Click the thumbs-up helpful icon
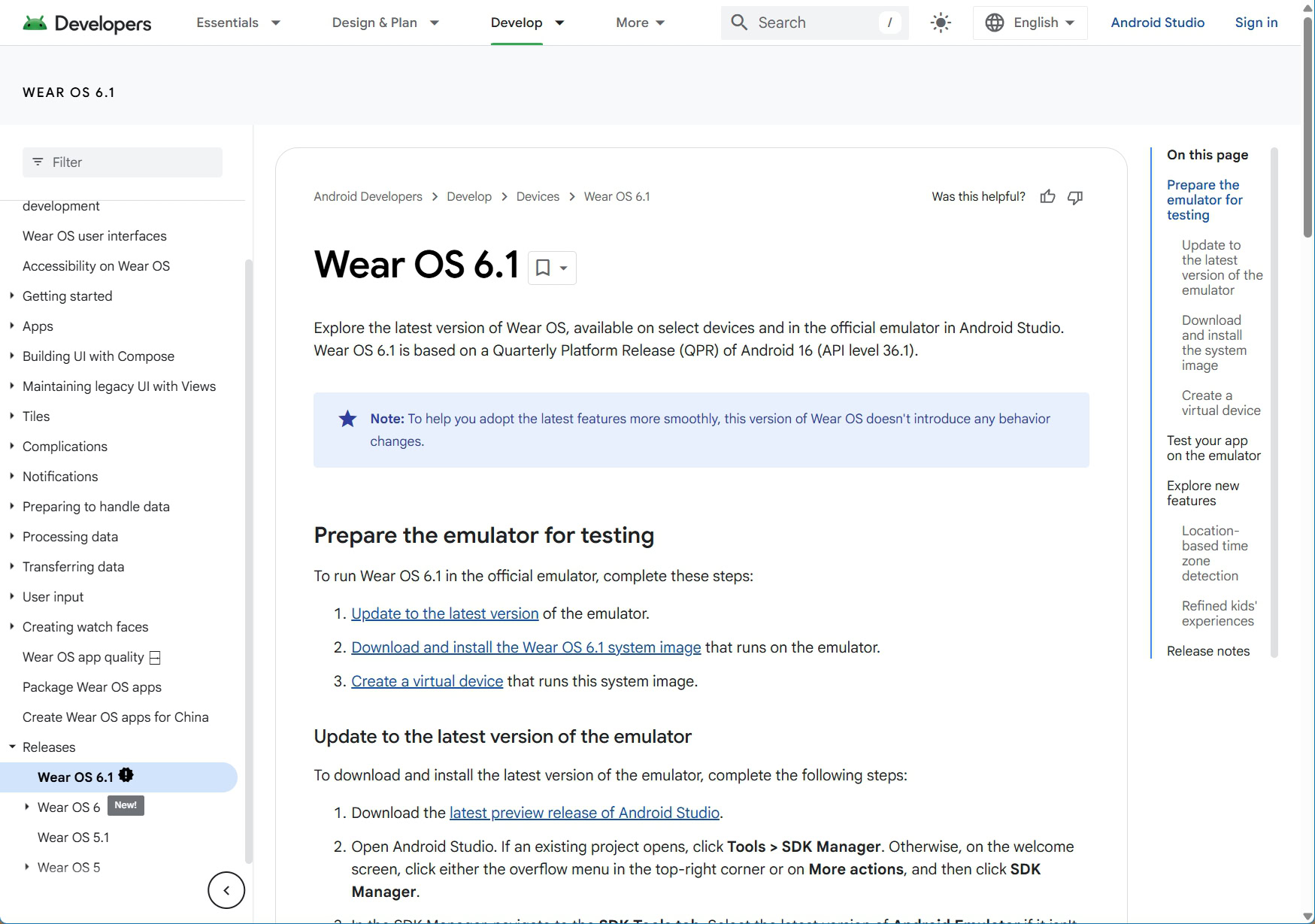The image size is (1315, 924). point(1047,196)
